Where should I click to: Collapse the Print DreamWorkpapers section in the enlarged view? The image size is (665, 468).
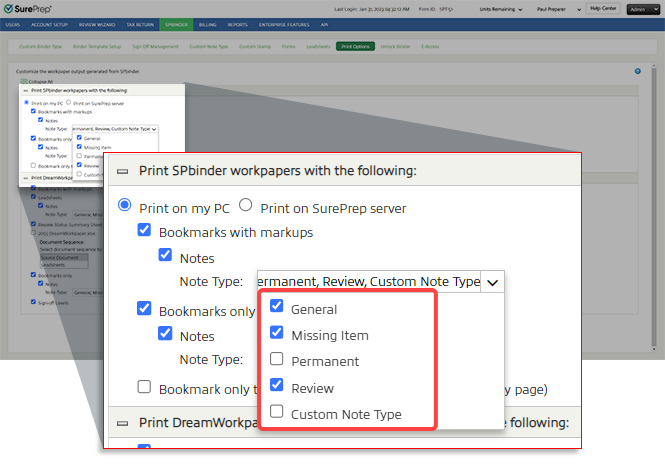pos(123,422)
